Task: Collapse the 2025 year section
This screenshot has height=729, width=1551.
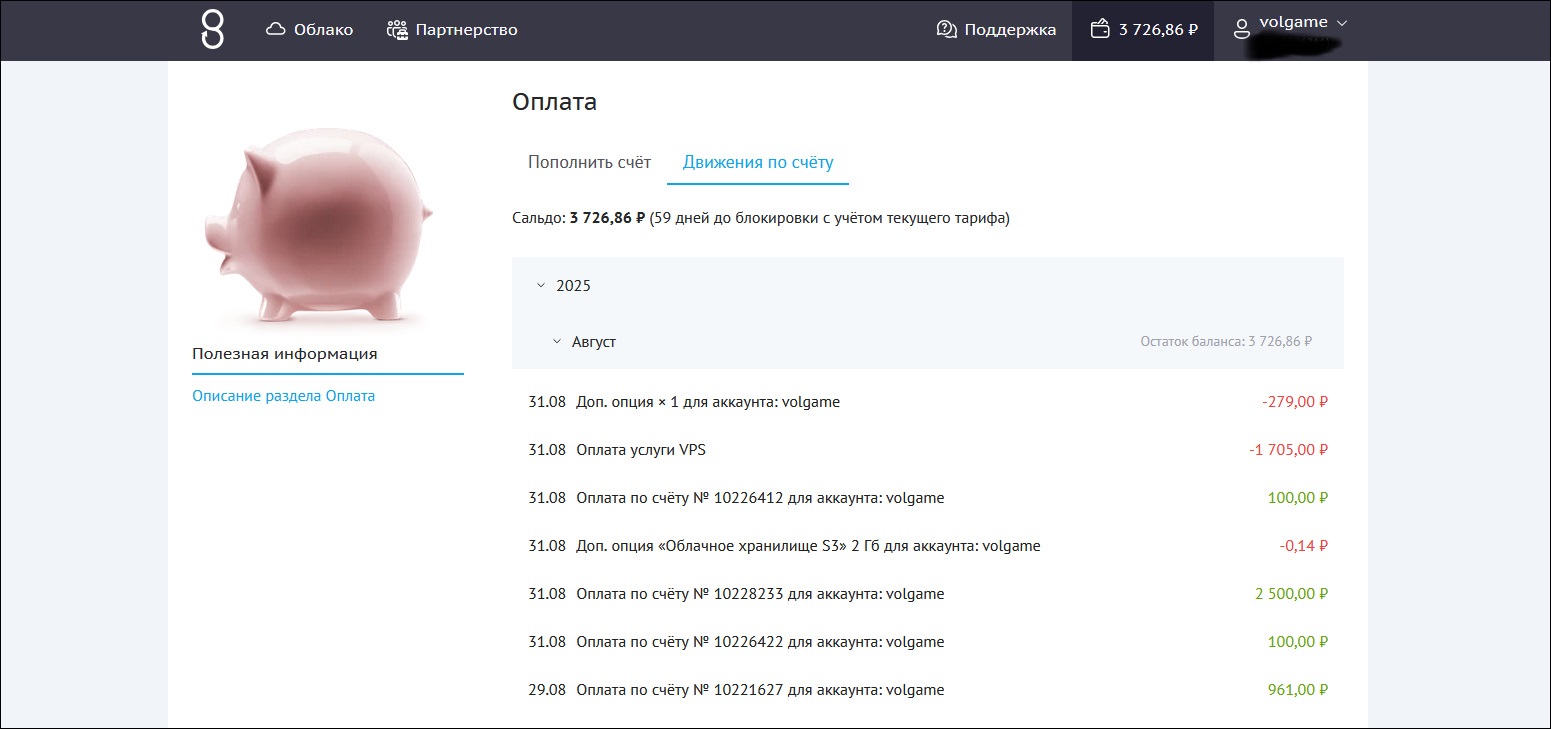Action: pyautogui.click(x=542, y=286)
